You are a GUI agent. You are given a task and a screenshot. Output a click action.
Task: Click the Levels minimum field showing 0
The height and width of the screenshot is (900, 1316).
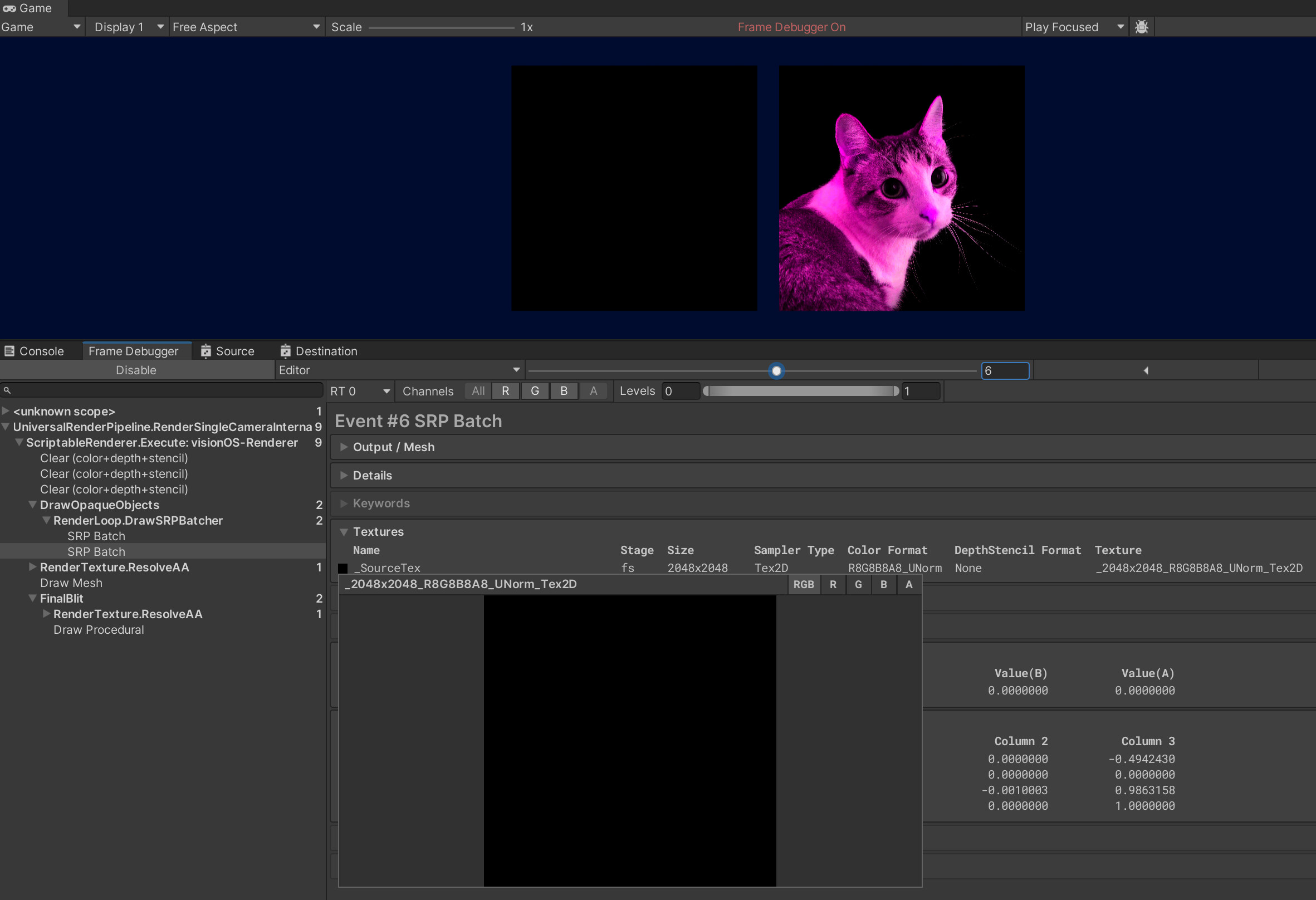(681, 391)
